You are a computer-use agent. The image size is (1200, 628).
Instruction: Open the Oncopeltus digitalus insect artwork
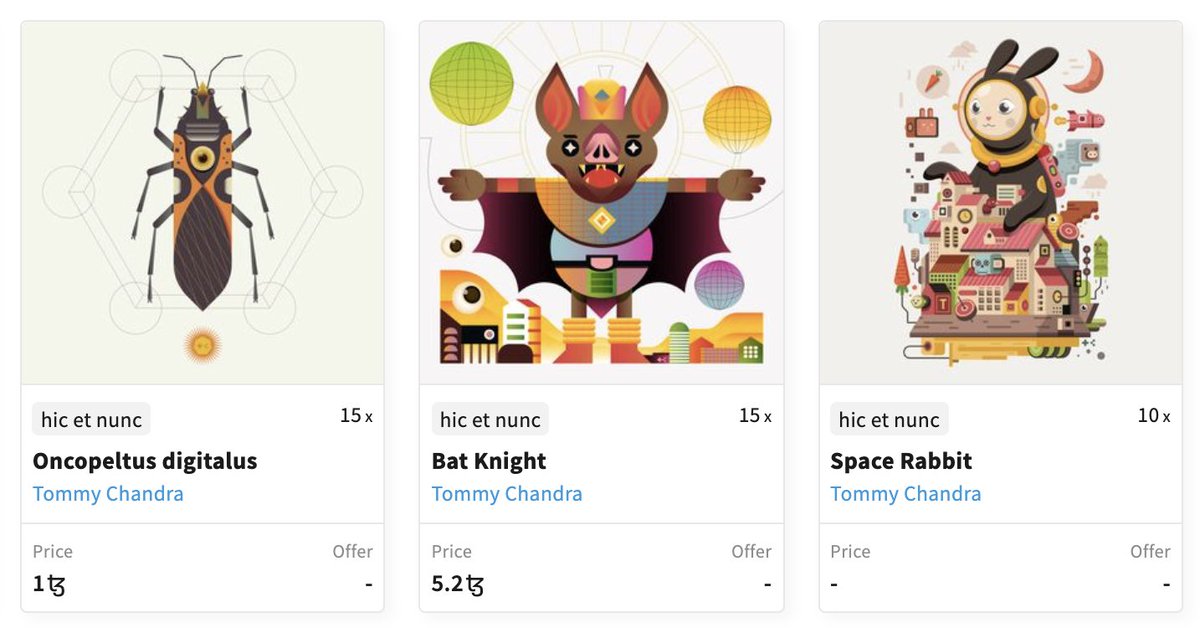coord(202,203)
